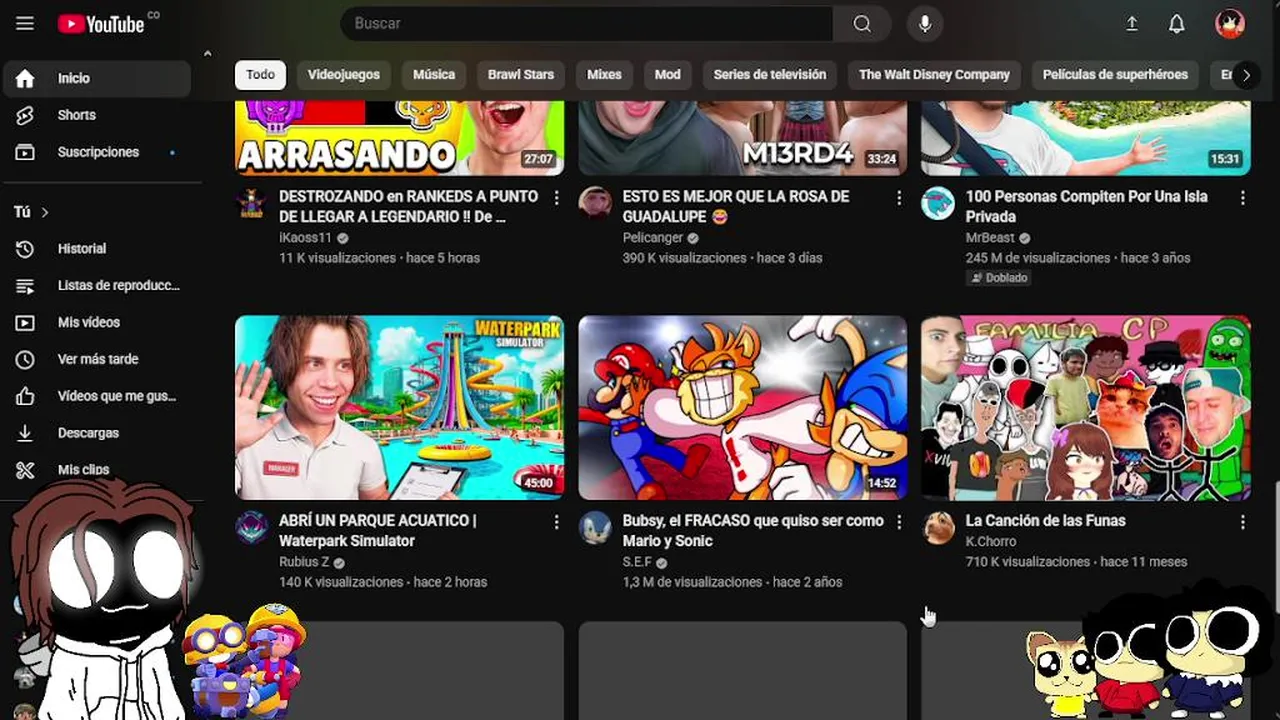Select the Brawl Stars chip

click(521, 75)
